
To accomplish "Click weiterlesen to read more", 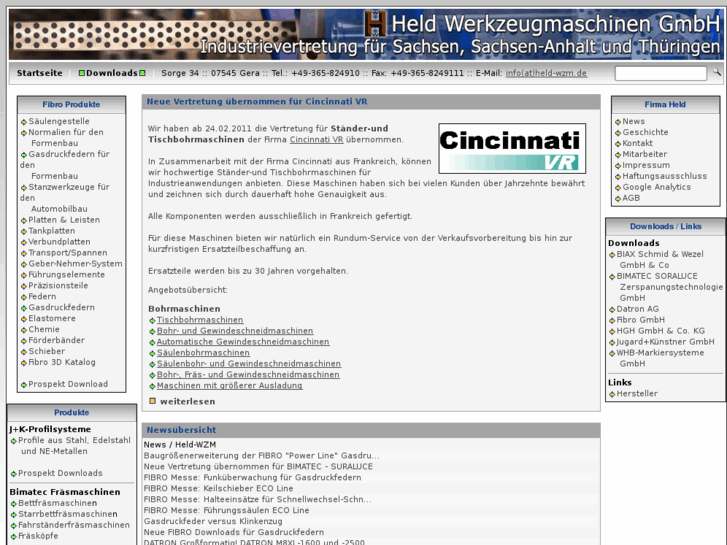I will pyautogui.click(x=187, y=402).
